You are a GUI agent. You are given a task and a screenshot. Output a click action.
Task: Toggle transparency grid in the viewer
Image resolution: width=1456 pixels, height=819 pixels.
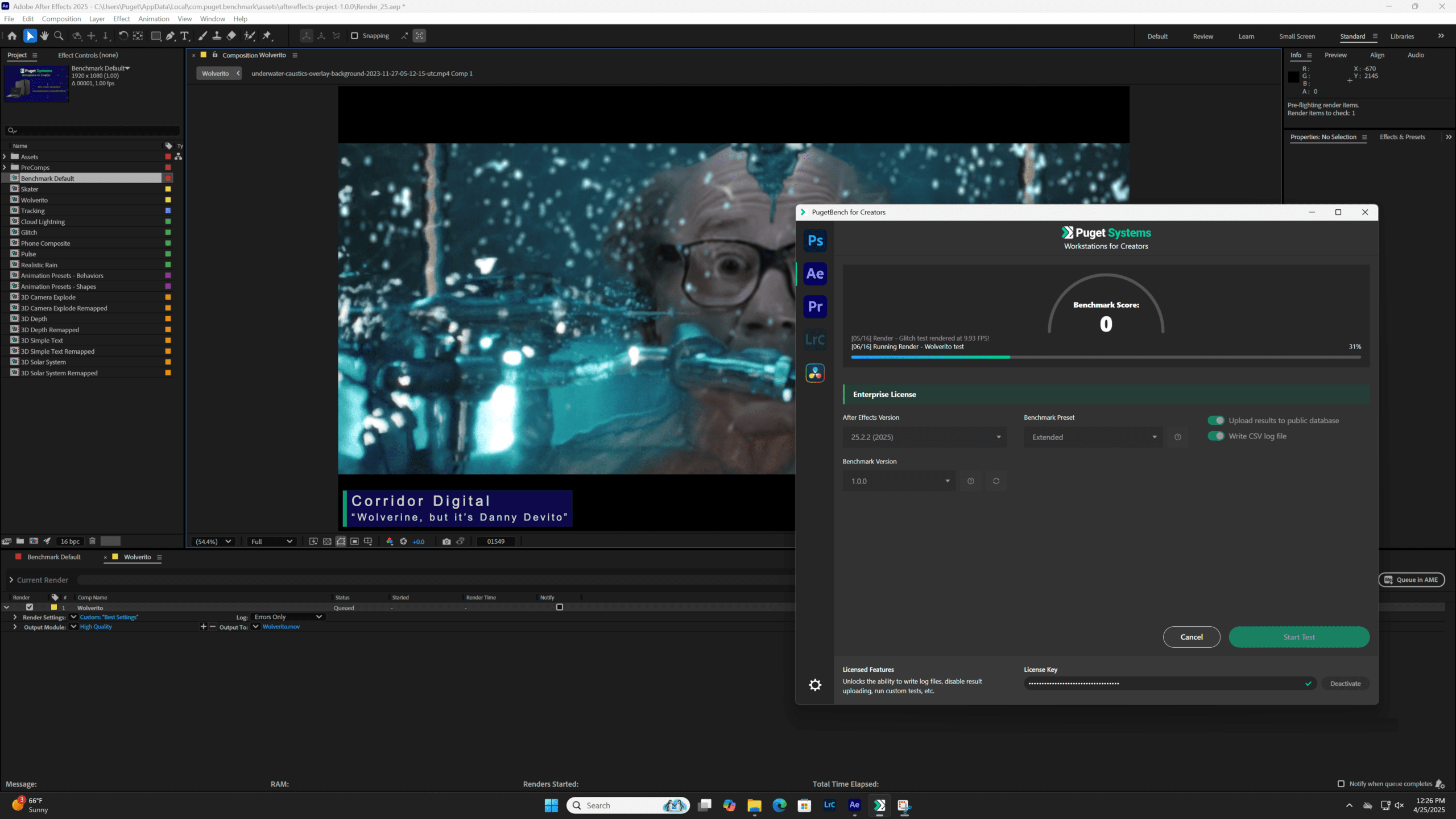click(x=327, y=541)
